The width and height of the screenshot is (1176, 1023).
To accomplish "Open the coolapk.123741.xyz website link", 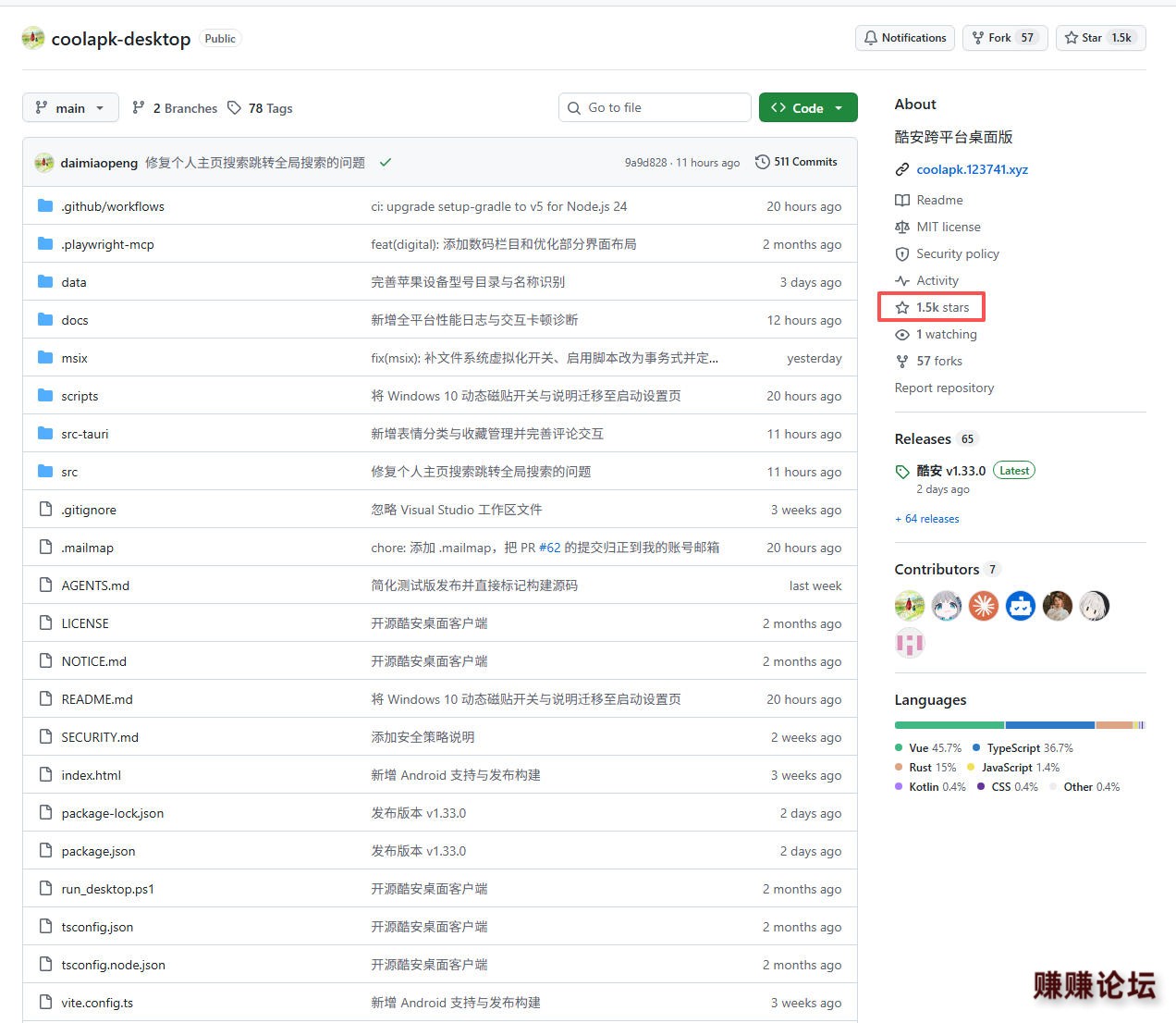I will [x=972, y=169].
